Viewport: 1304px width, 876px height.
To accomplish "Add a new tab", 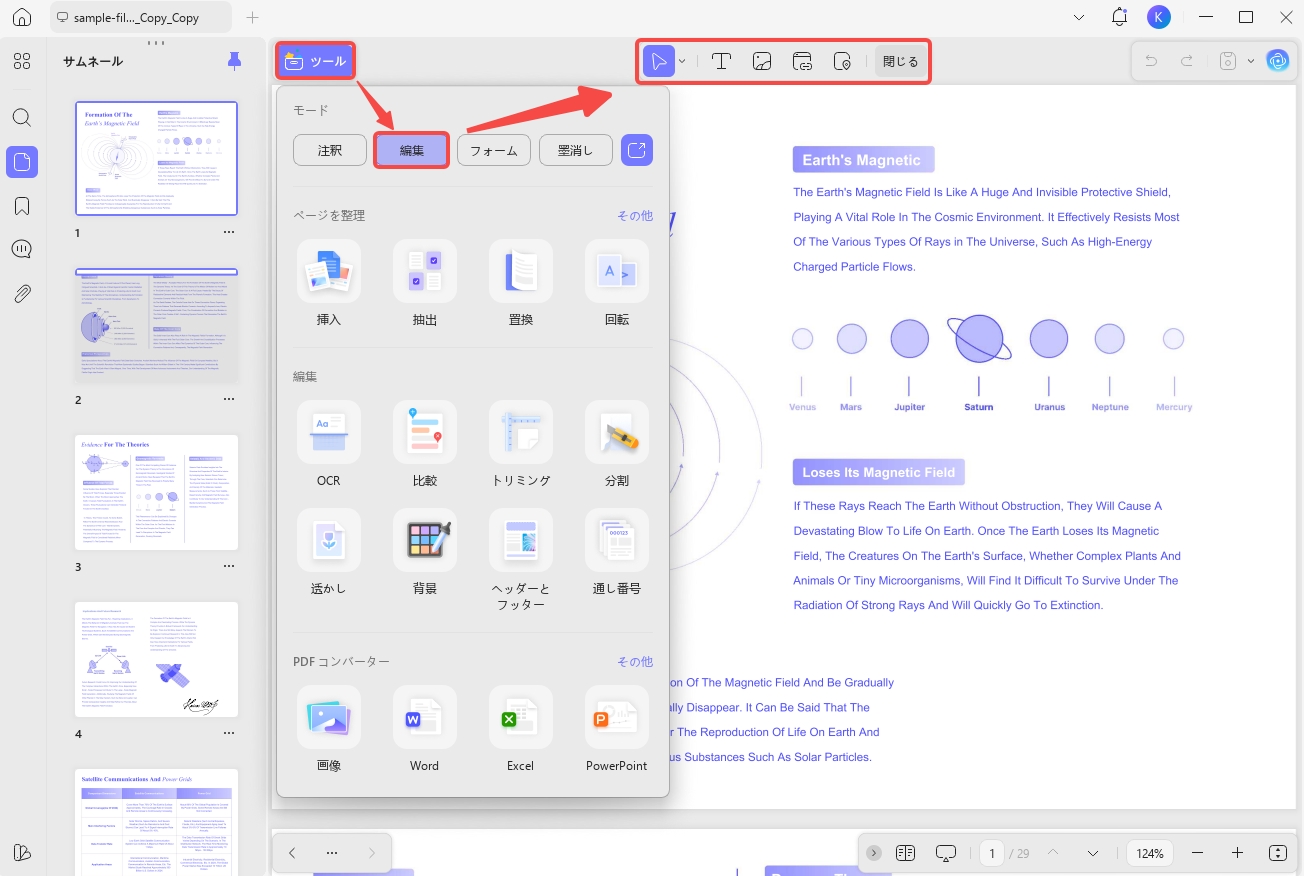I will tap(253, 17).
